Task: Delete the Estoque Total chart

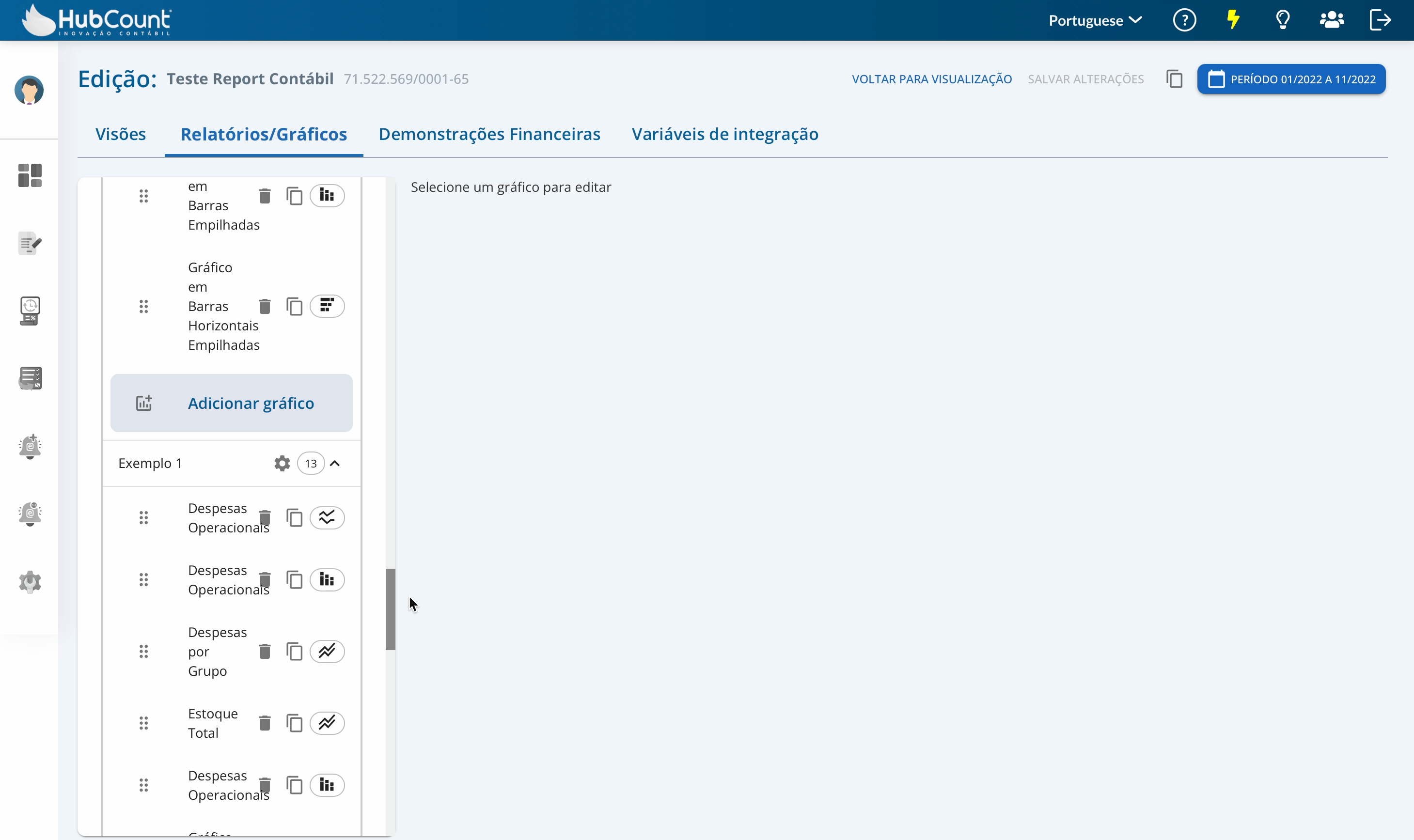Action: tap(265, 723)
